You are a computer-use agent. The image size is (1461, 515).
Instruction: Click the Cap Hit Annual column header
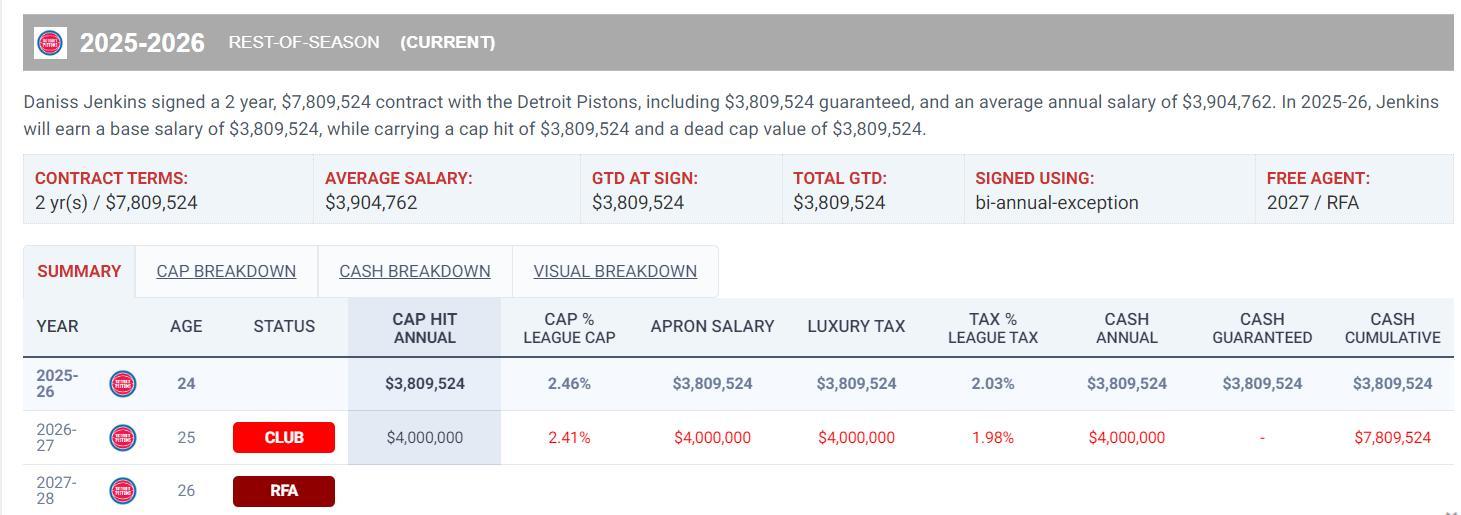click(x=425, y=327)
